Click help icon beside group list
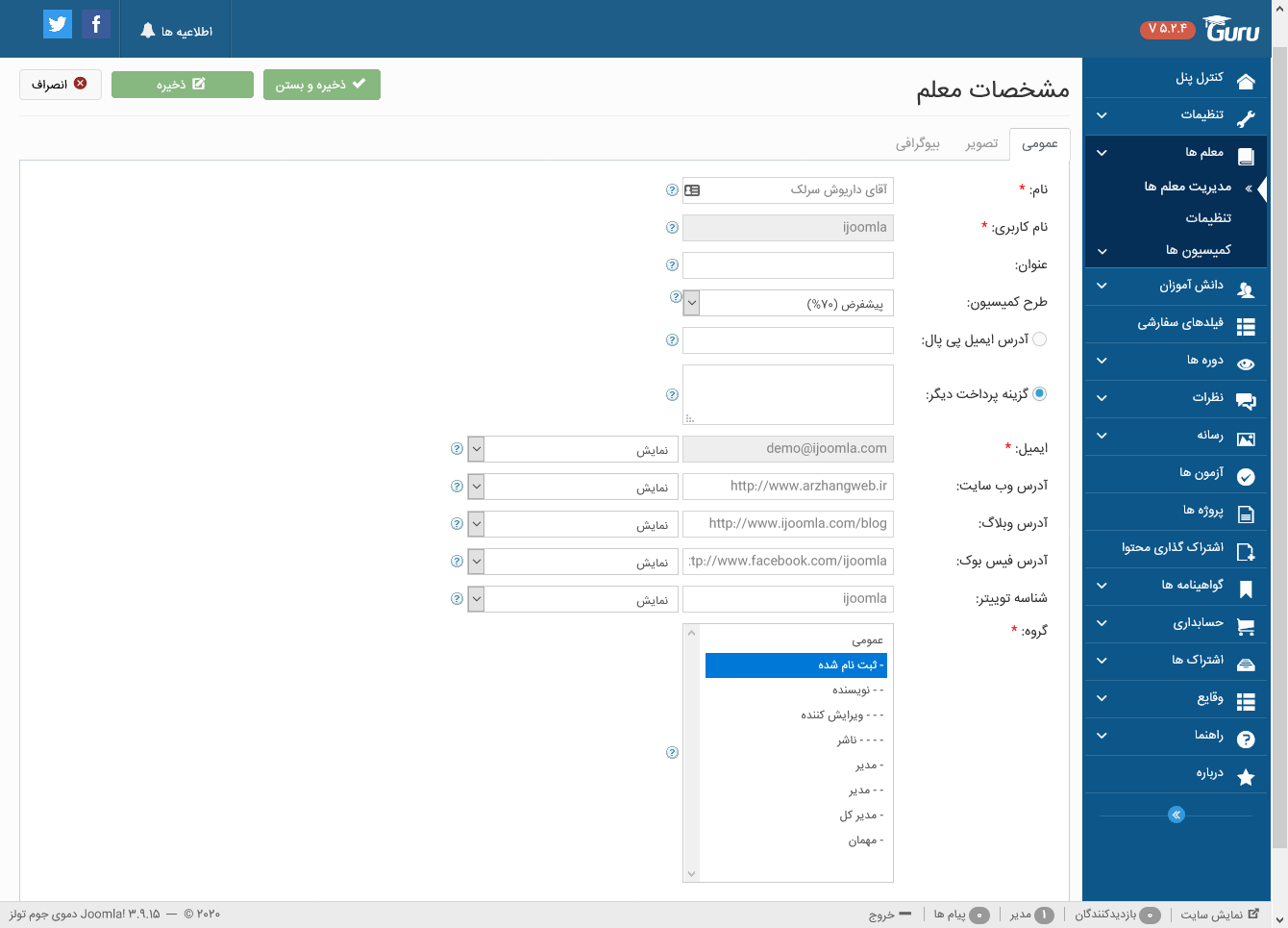The width and height of the screenshot is (1288, 928). [672, 752]
